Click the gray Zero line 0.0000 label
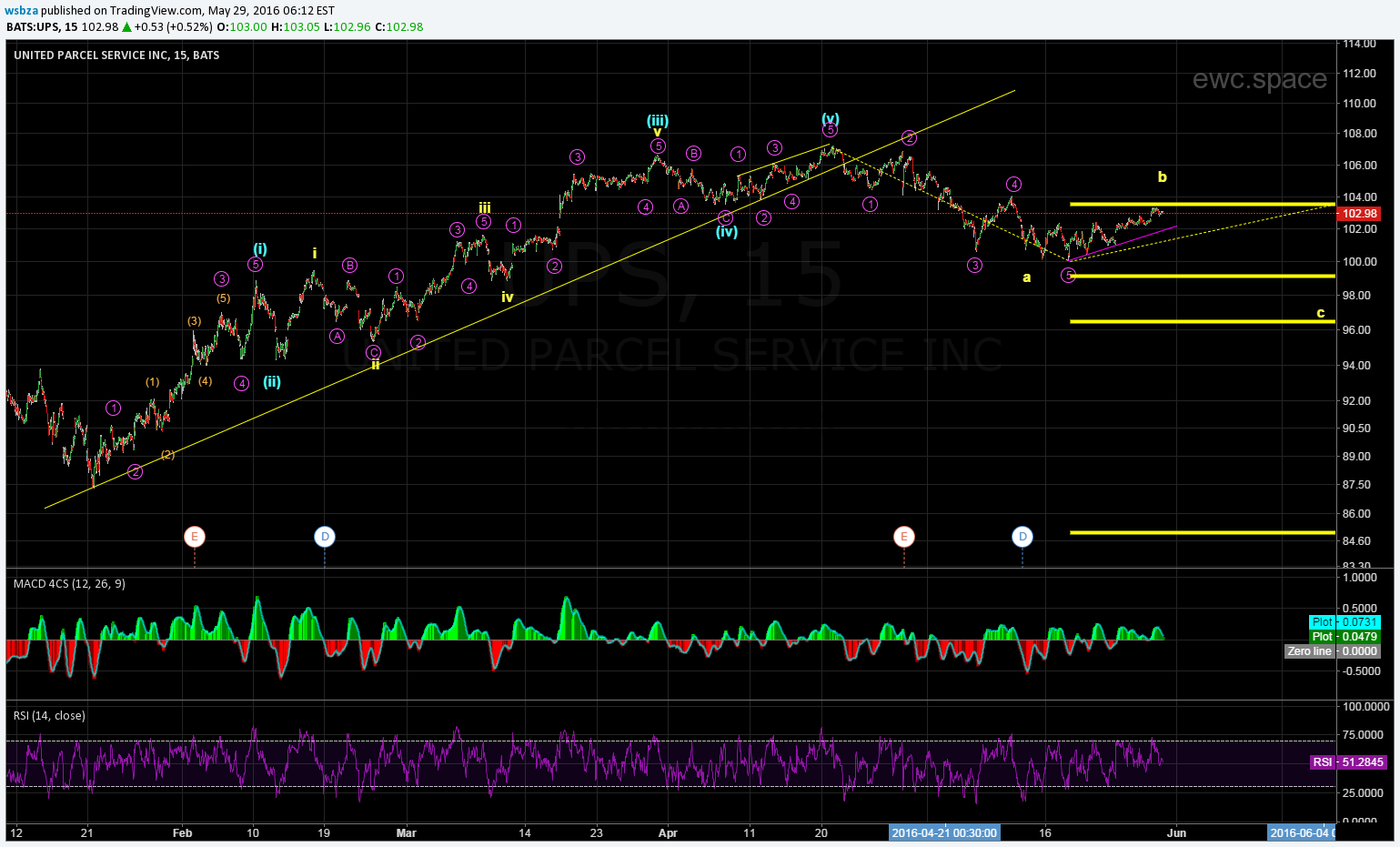Screen dimensions: 1400x847 pyautogui.click(x=1332, y=651)
